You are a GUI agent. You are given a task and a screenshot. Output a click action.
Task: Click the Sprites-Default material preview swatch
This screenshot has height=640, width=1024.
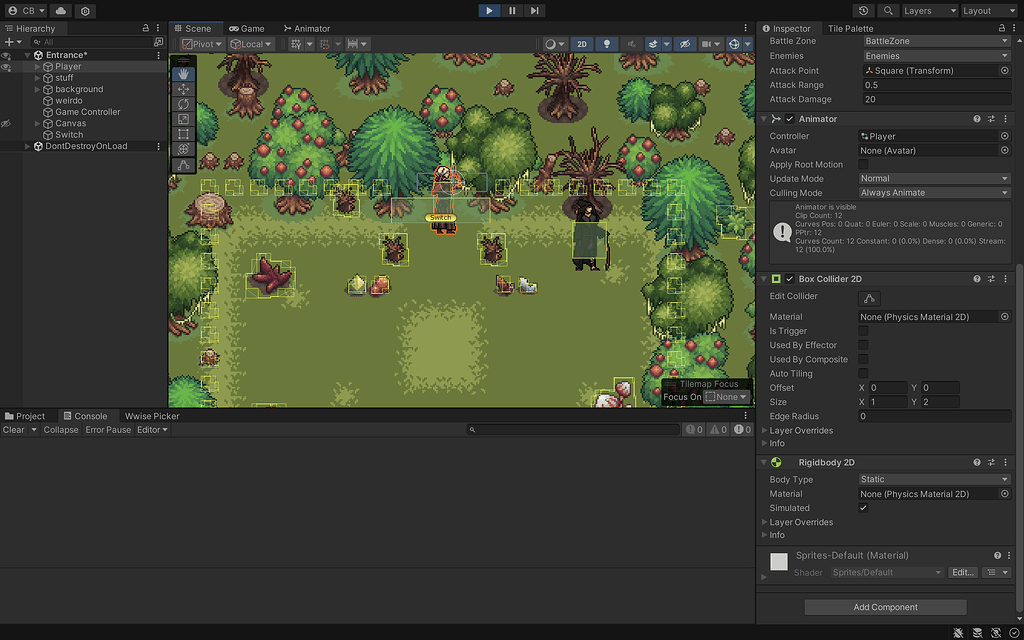[x=777, y=562]
